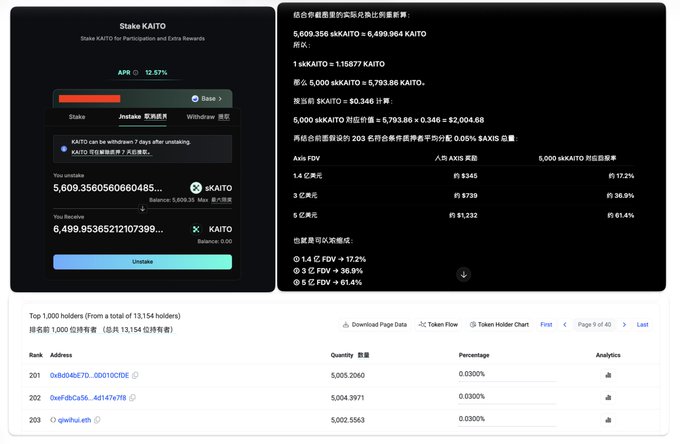
Task: Click Download Page Data
Action: pyautogui.click(x=375, y=324)
